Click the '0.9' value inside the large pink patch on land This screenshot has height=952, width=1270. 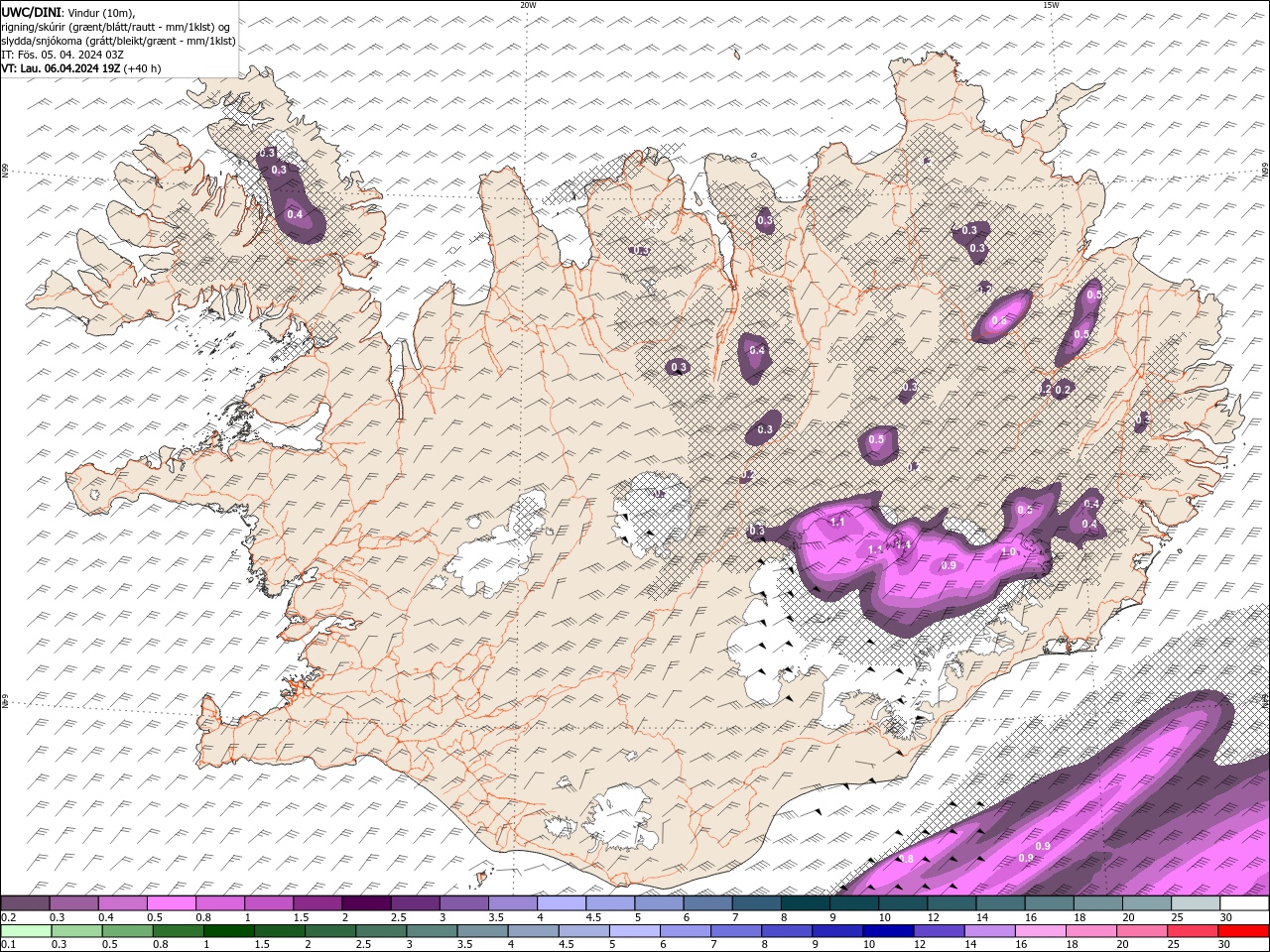[x=949, y=565]
